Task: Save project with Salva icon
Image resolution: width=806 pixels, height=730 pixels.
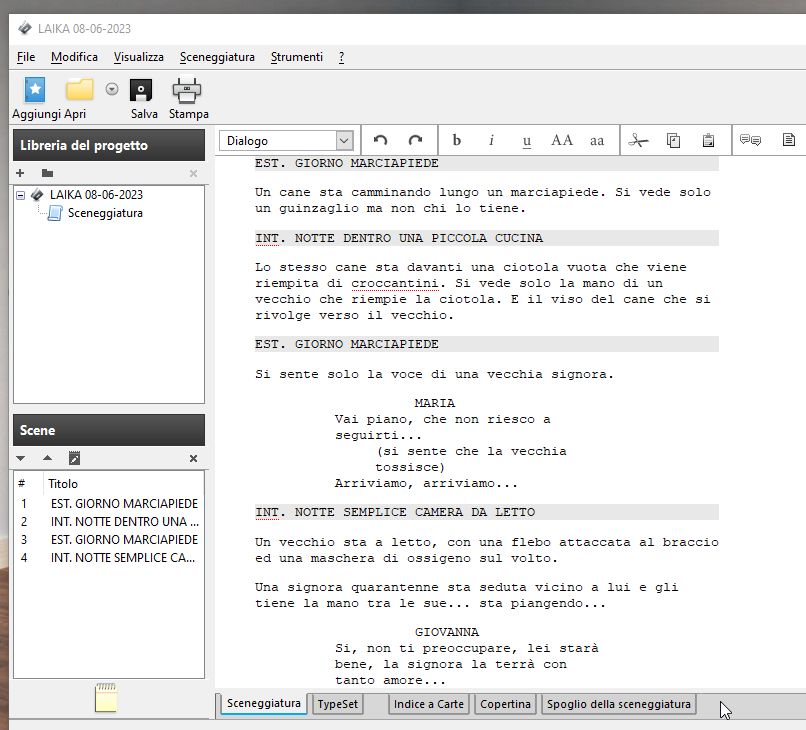Action: click(x=141, y=90)
